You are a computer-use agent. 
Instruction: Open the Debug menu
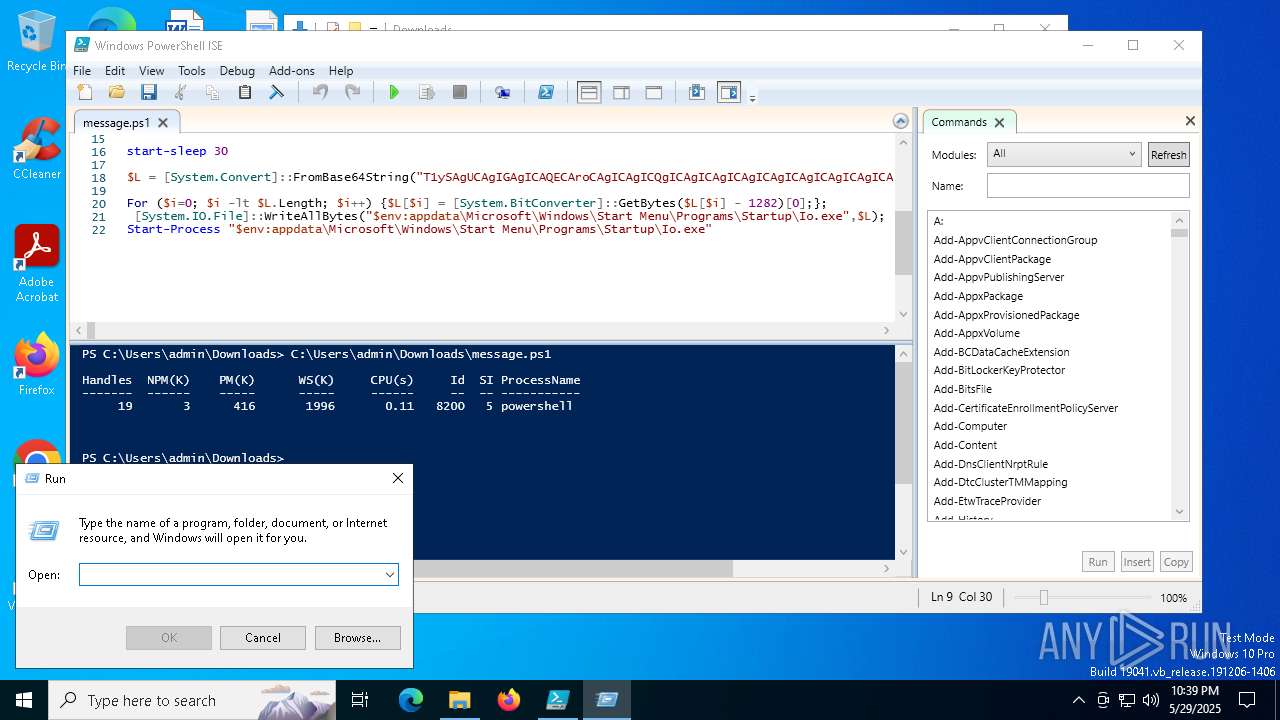click(x=237, y=71)
